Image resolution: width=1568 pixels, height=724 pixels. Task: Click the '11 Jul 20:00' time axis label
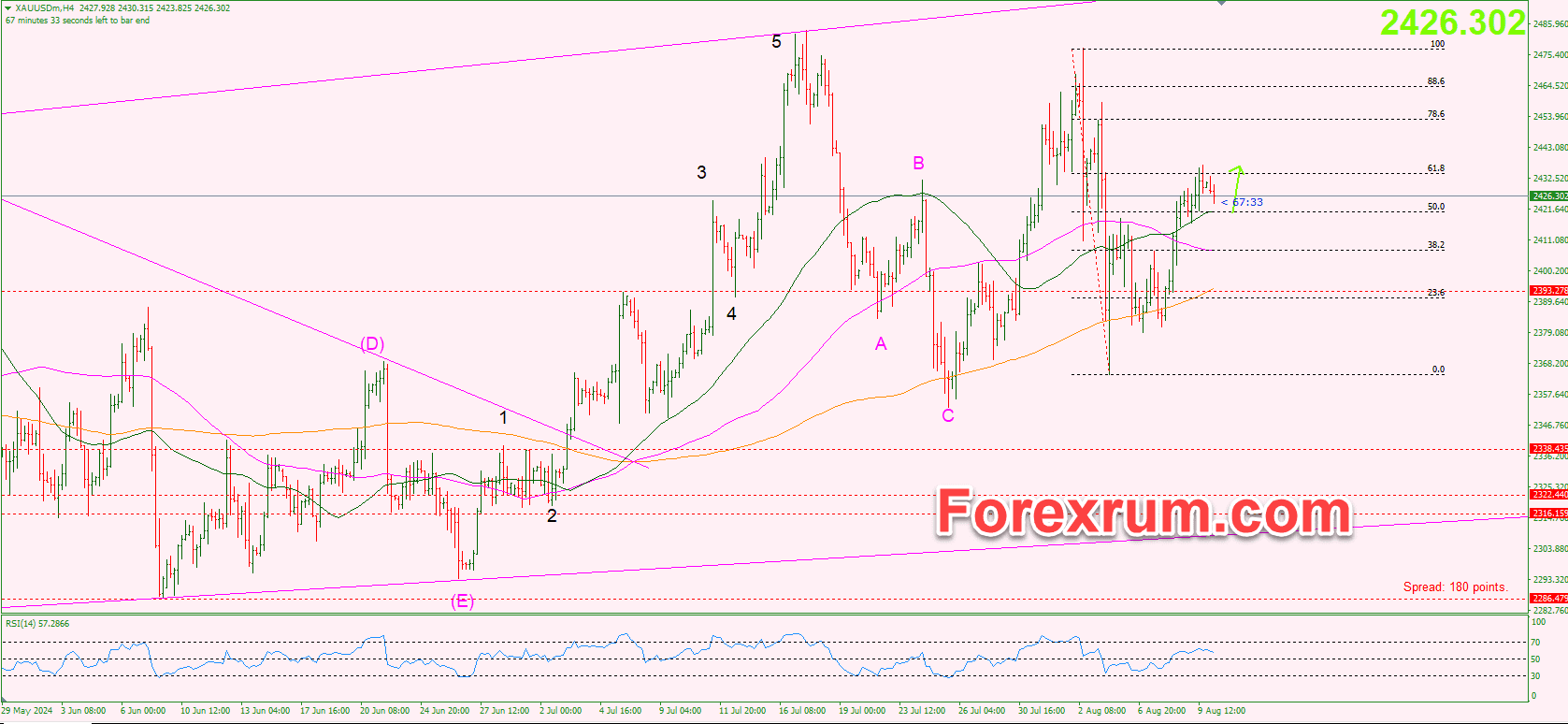(x=742, y=711)
